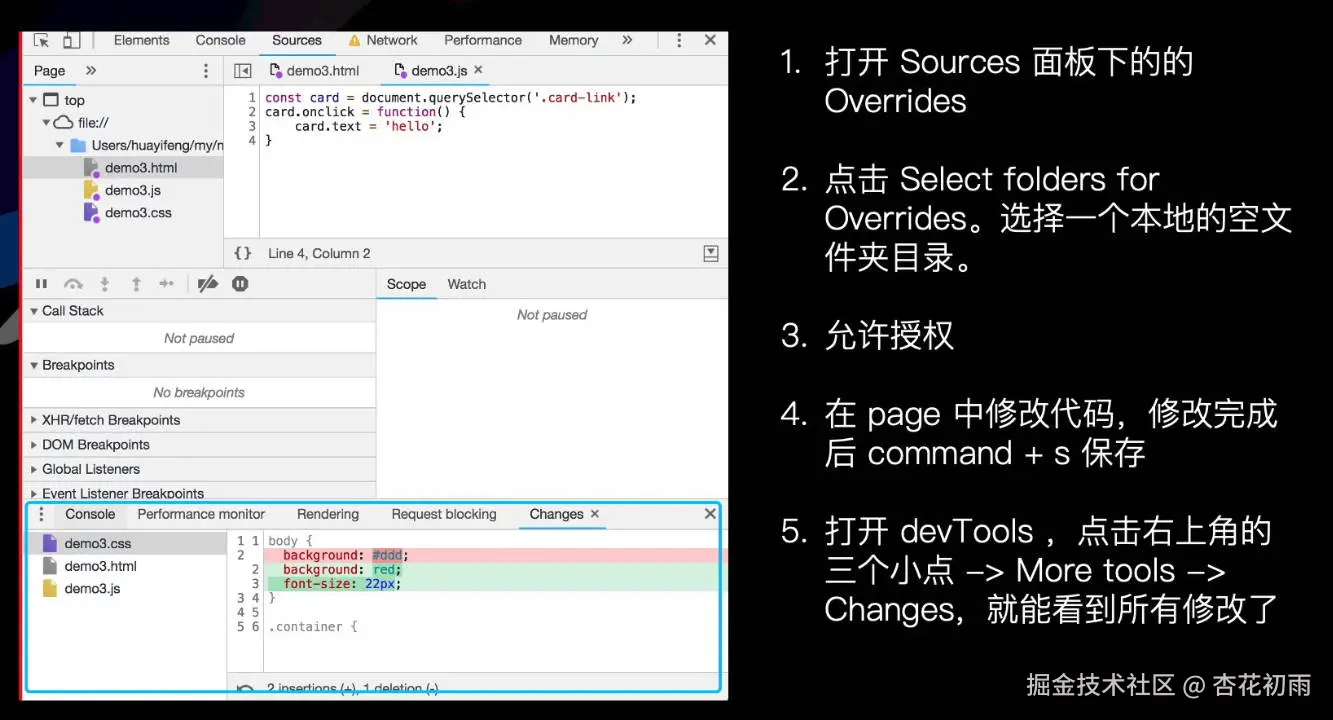Viewport: 1333px width, 720px height.
Task: Switch to the Elements panel tab
Action: click(x=141, y=41)
